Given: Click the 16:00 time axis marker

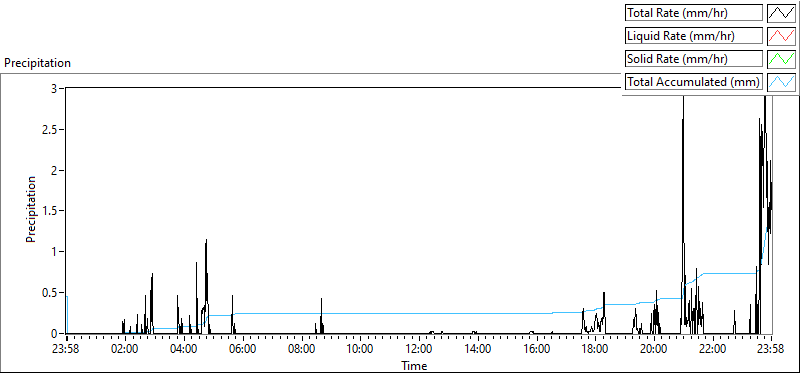Looking at the screenshot, I should pos(537,350).
